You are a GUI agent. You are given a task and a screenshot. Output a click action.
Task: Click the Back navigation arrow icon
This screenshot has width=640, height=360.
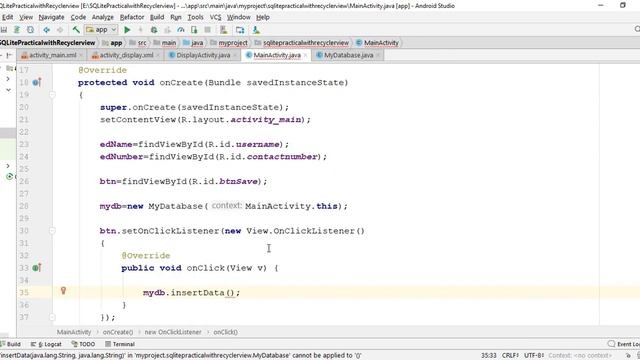click(47, 30)
